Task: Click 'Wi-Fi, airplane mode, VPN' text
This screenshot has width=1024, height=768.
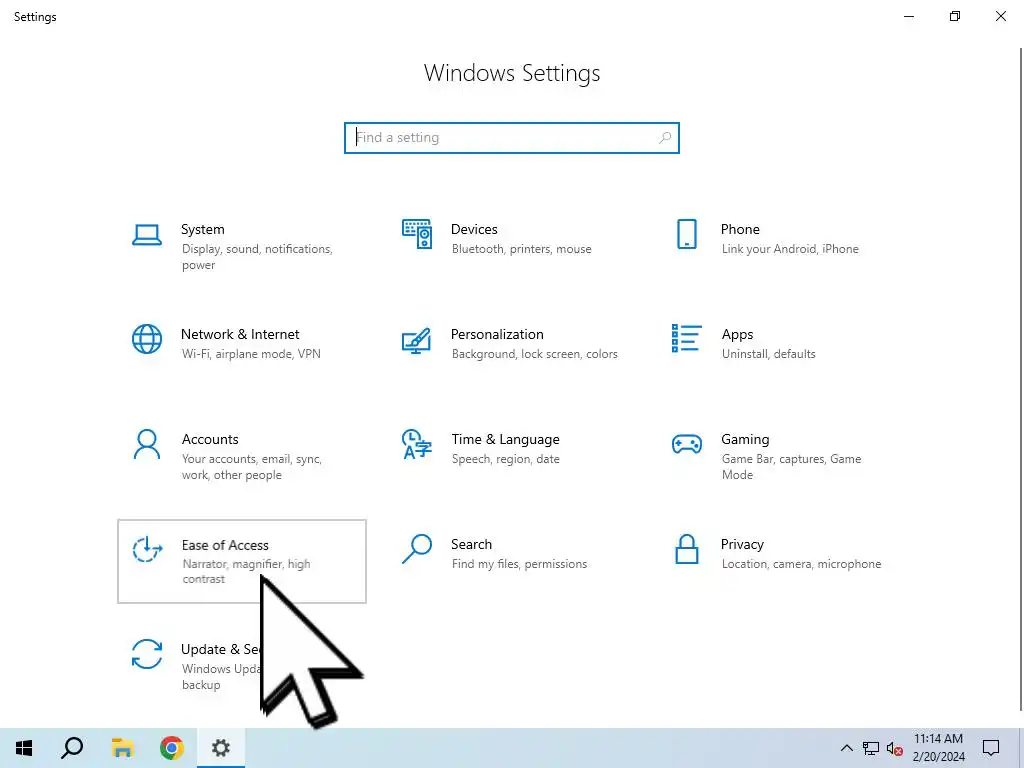Action: pos(251,354)
